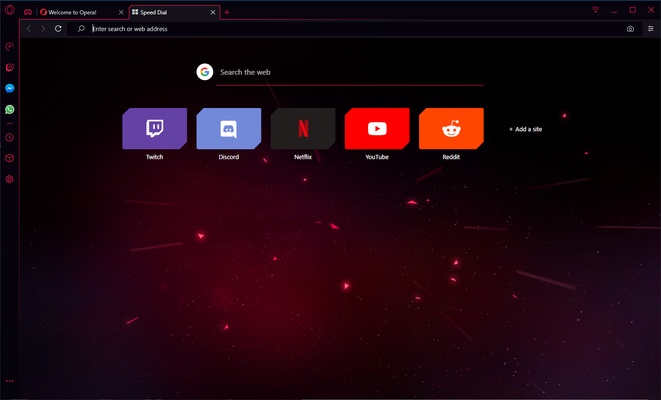Image resolution: width=661 pixels, height=400 pixels.
Task: Click the Add a site button
Action: coord(525,129)
